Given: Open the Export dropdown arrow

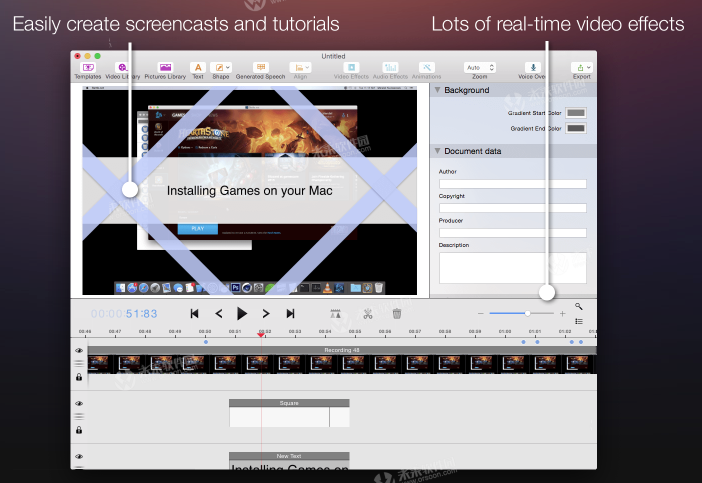Looking at the screenshot, I should 589,68.
